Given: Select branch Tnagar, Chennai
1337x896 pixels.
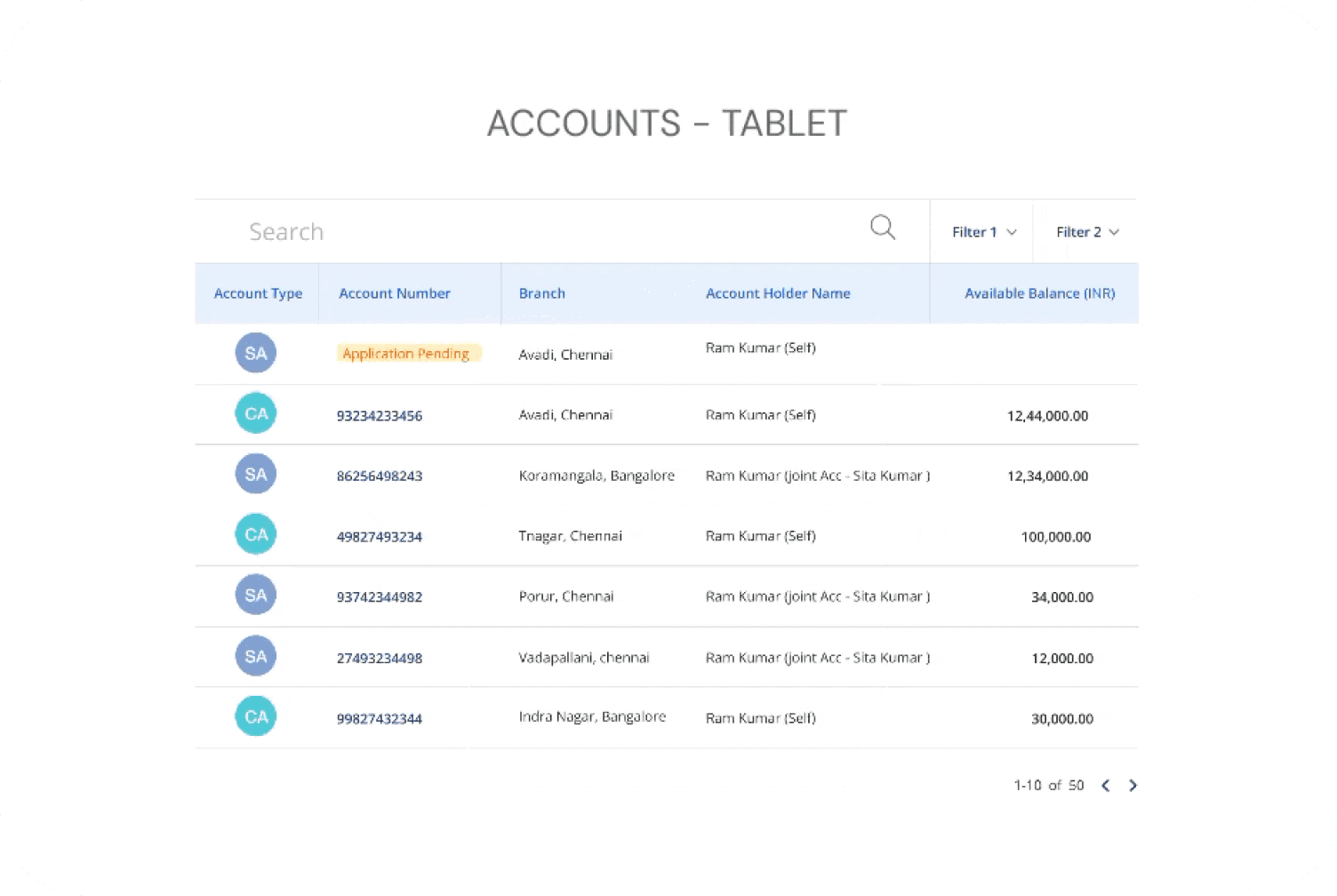Looking at the screenshot, I should (571, 536).
